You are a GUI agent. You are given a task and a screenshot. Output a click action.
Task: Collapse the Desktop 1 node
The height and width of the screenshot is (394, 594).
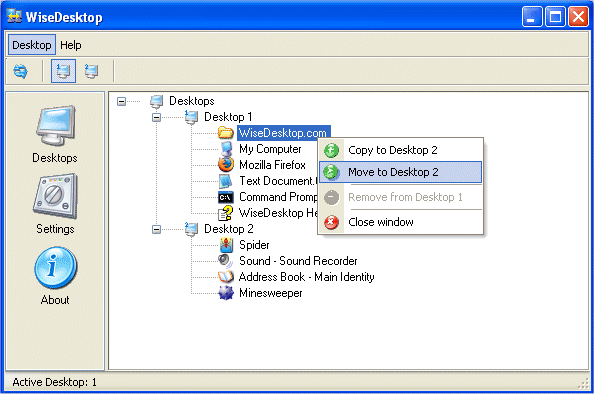point(156,117)
